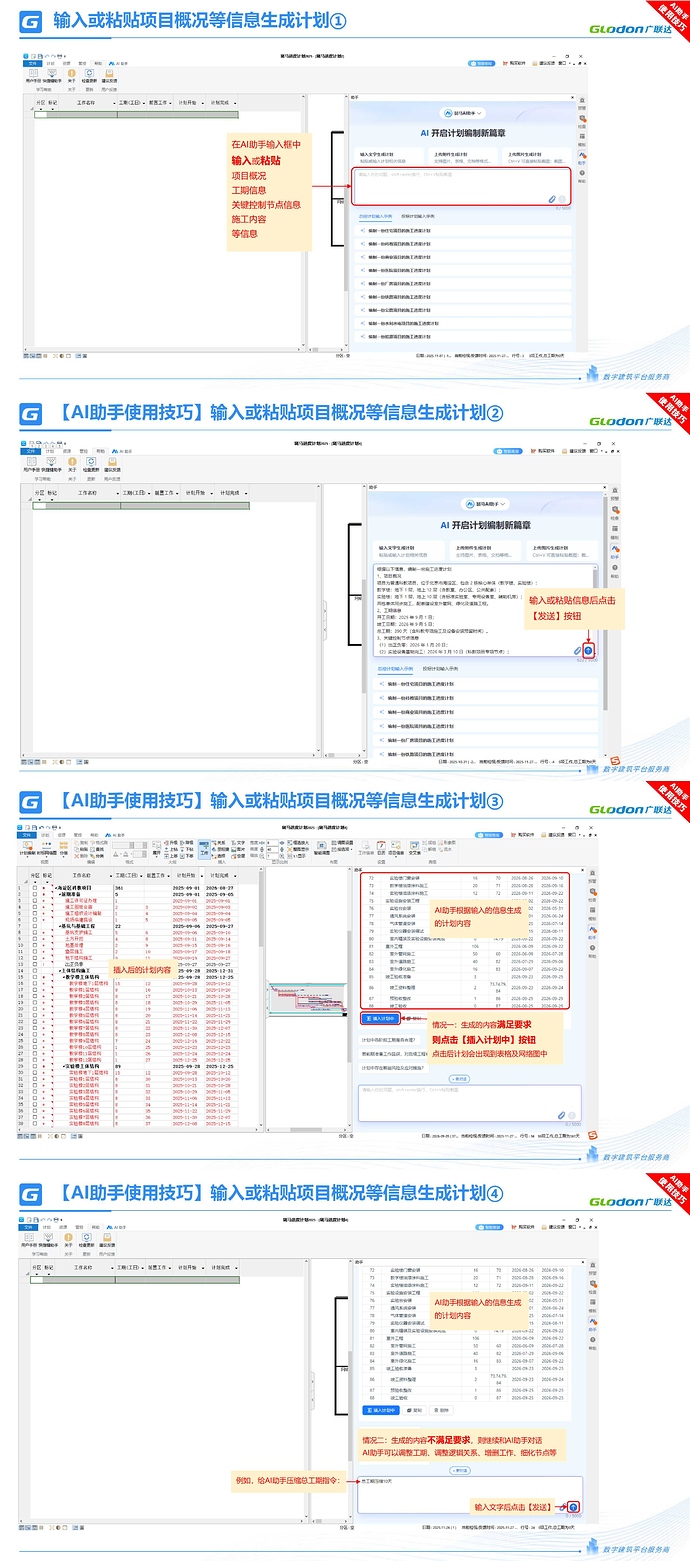Image resolution: width=690 pixels, height=1561 pixels.
Task: Click 关于 toolbar icon in step ② screenshot
Action: (71, 465)
